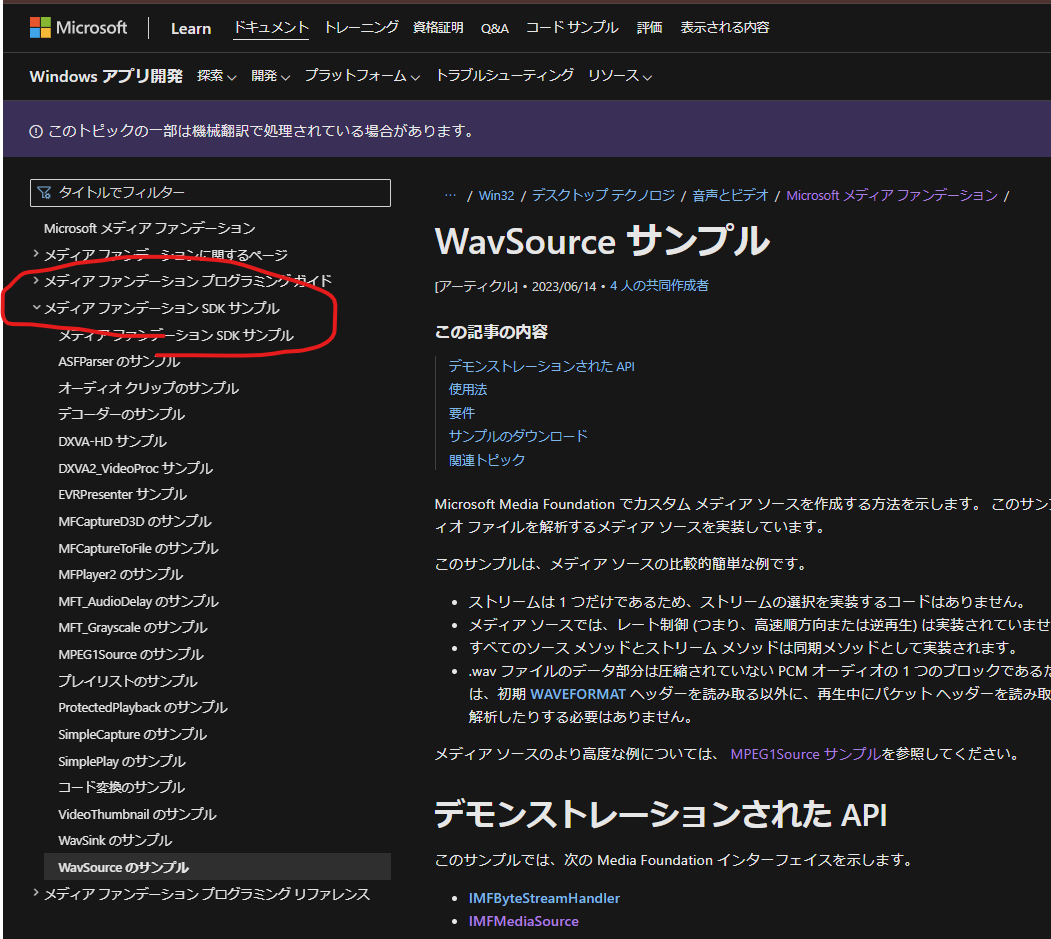Select the highlighted WavSource のサンプル item
Image resolution: width=1051 pixels, height=939 pixels.
click(217, 867)
